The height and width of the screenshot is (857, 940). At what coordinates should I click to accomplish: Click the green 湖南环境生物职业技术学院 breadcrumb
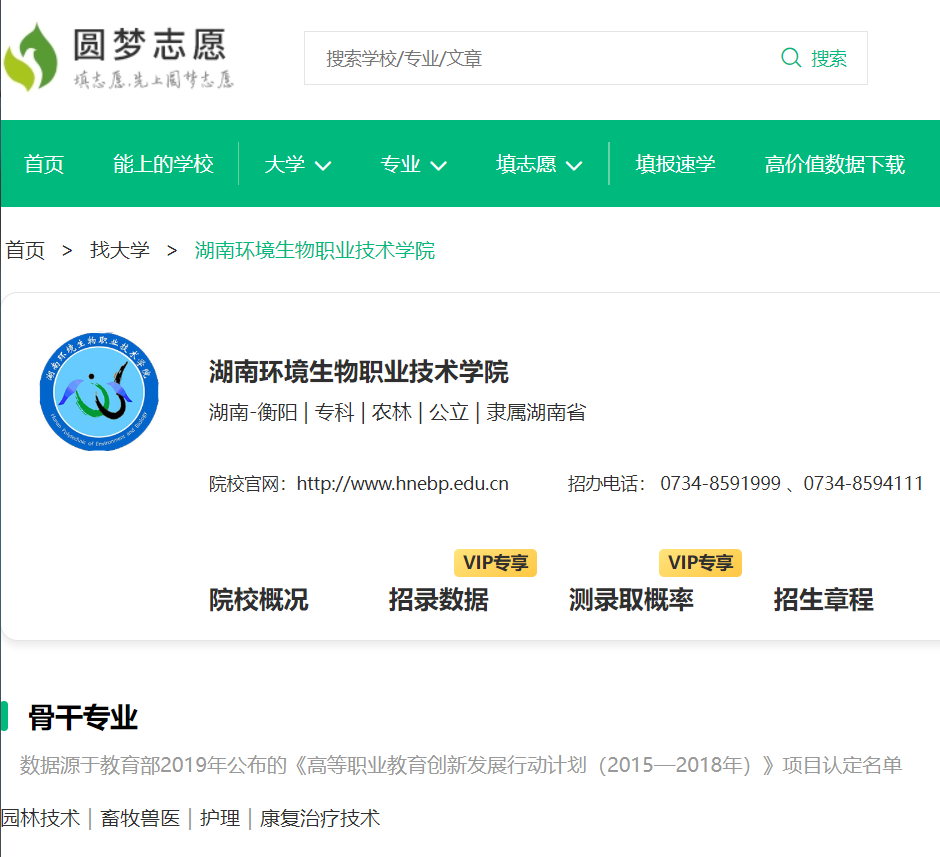click(315, 250)
